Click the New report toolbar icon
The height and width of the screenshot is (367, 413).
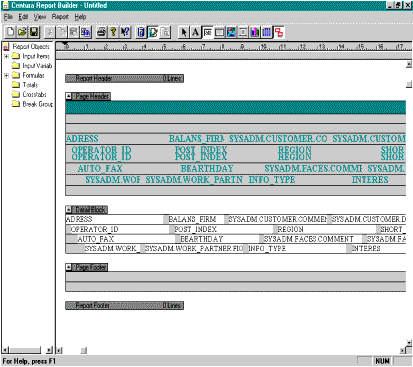pos(10,32)
